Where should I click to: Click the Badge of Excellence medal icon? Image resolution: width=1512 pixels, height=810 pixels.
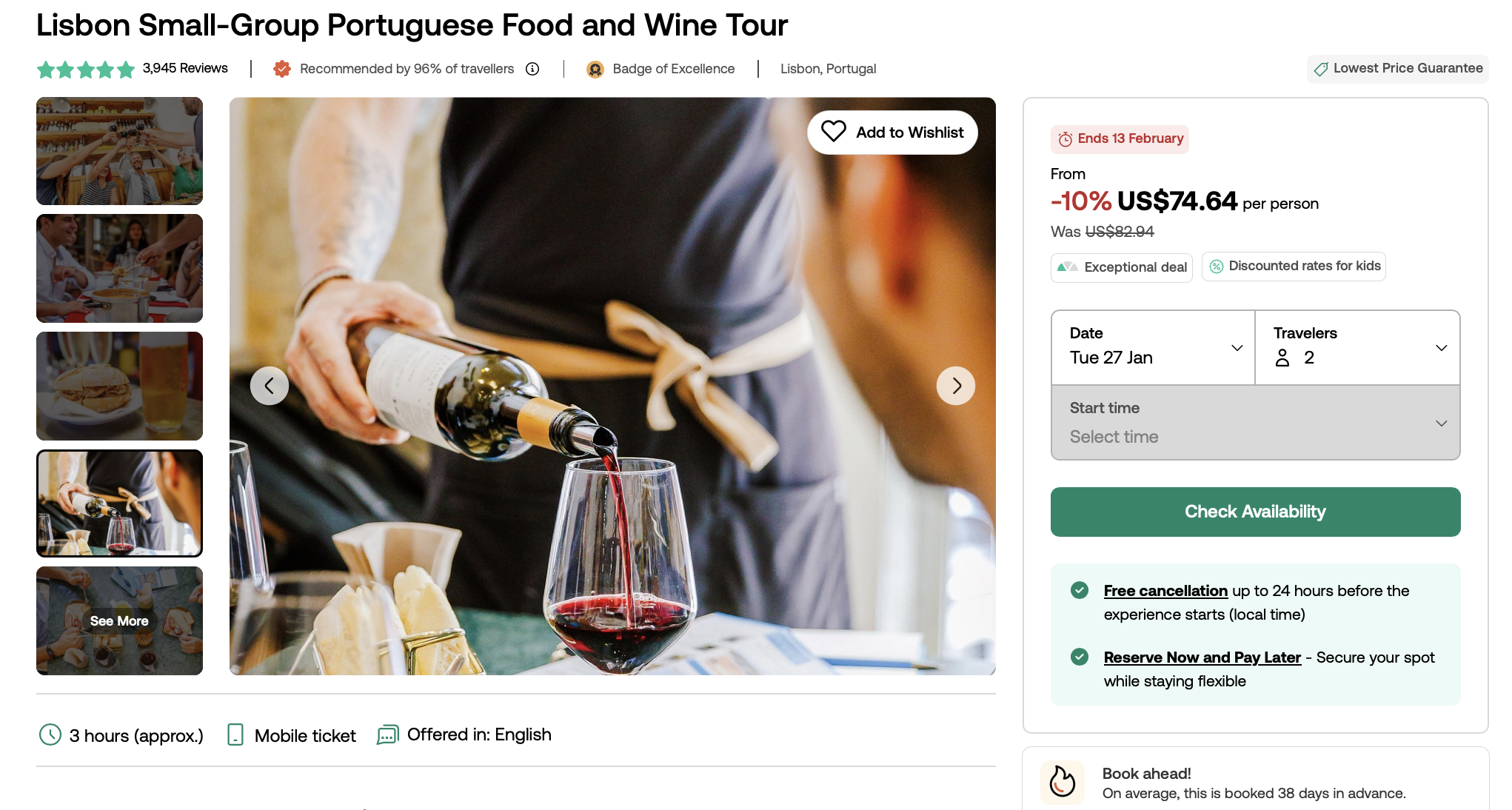pyautogui.click(x=595, y=69)
